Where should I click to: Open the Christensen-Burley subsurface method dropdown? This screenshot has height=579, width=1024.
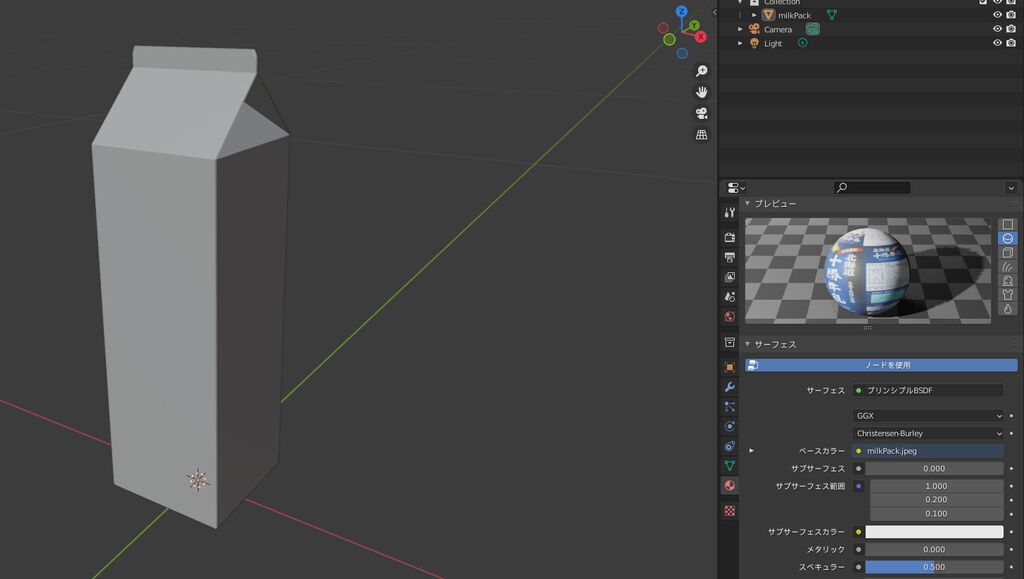pyautogui.click(x=927, y=434)
